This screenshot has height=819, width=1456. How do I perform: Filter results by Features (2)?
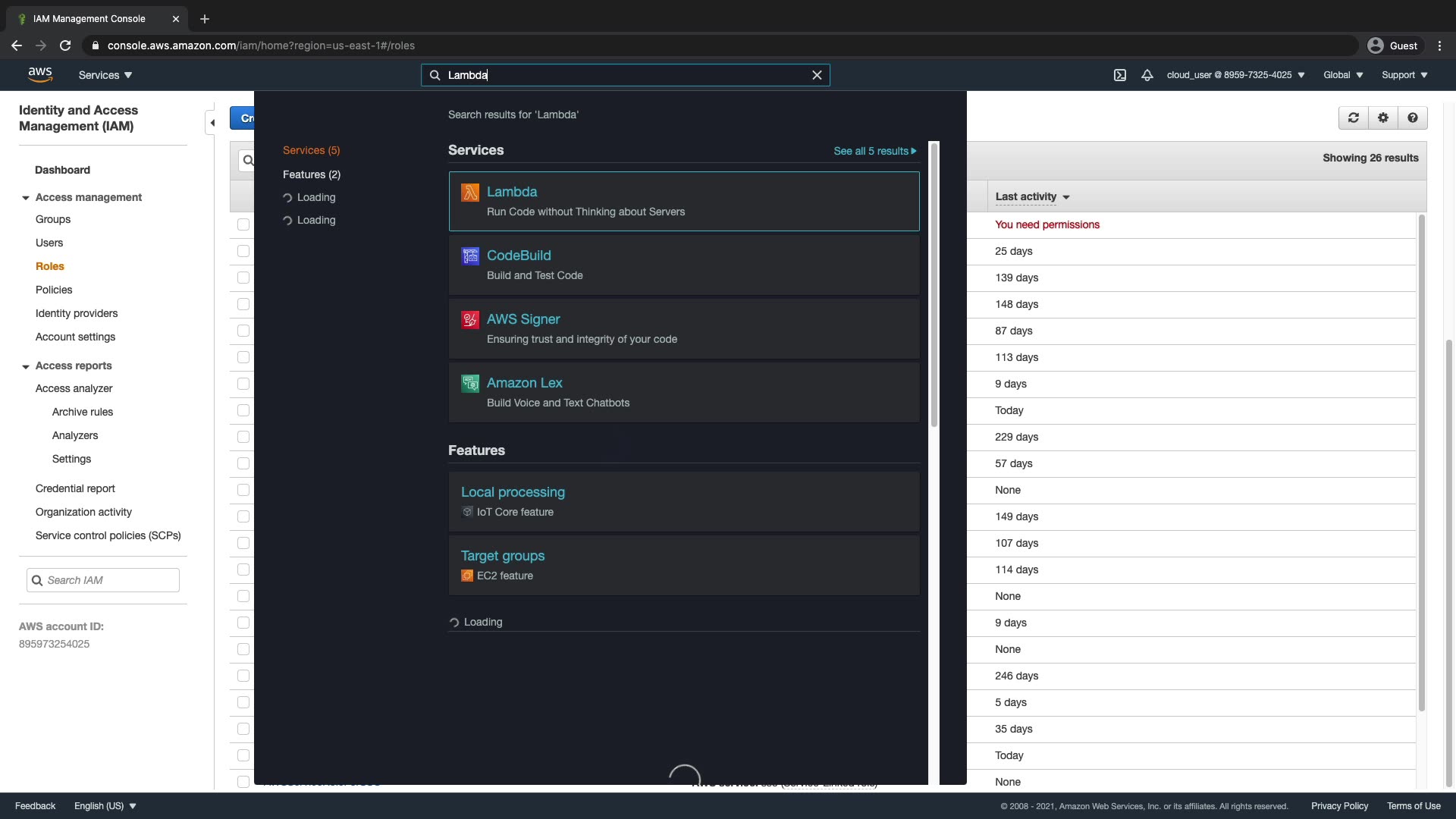click(x=312, y=174)
